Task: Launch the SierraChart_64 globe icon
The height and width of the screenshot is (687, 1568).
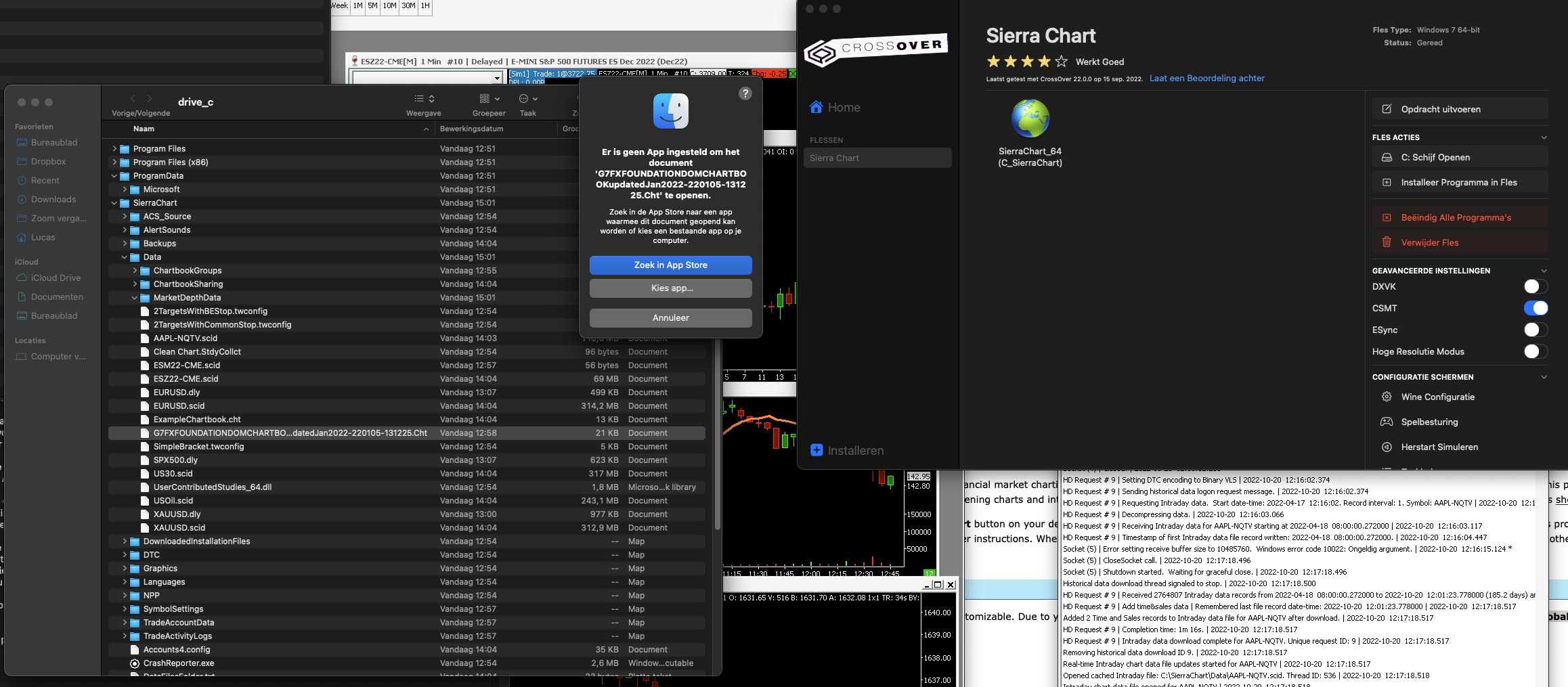Action: [x=1030, y=118]
